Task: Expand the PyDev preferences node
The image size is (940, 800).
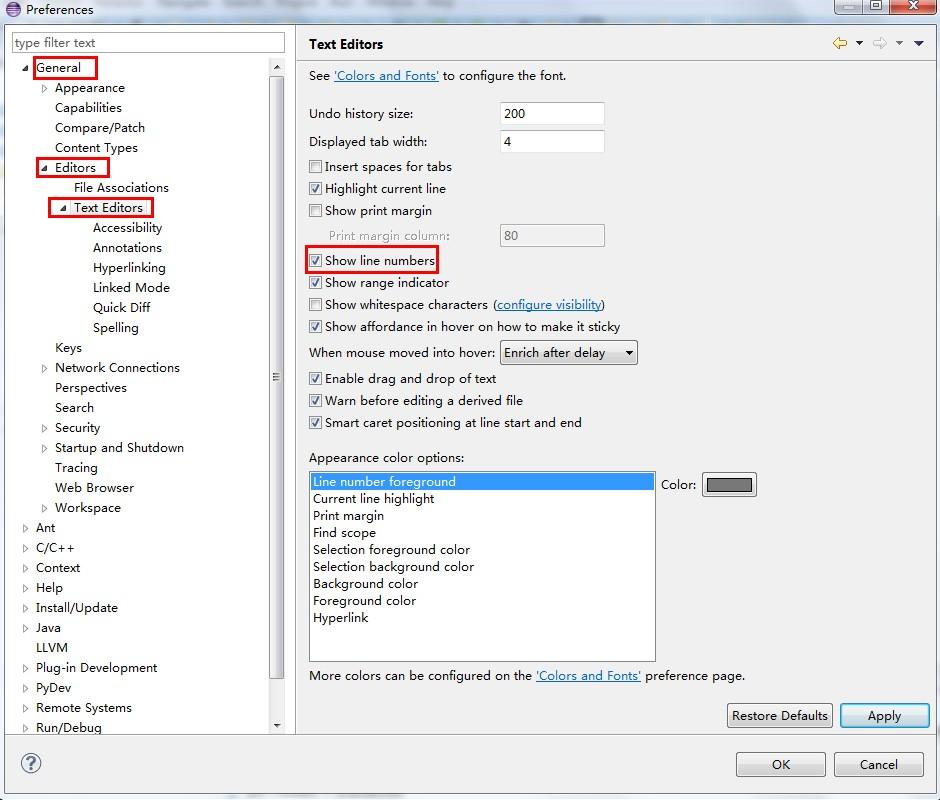Action: click(x=25, y=688)
